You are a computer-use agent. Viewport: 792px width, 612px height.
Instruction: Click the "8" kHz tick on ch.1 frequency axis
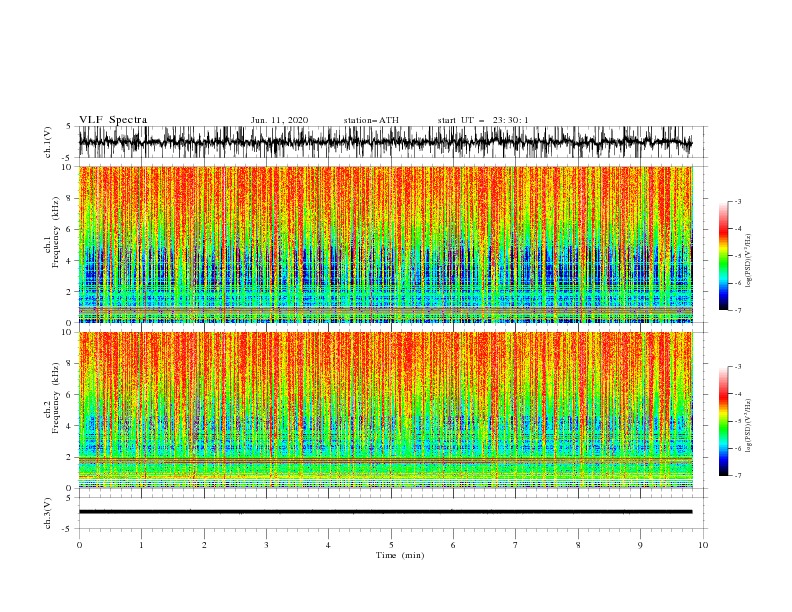pos(70,198)
